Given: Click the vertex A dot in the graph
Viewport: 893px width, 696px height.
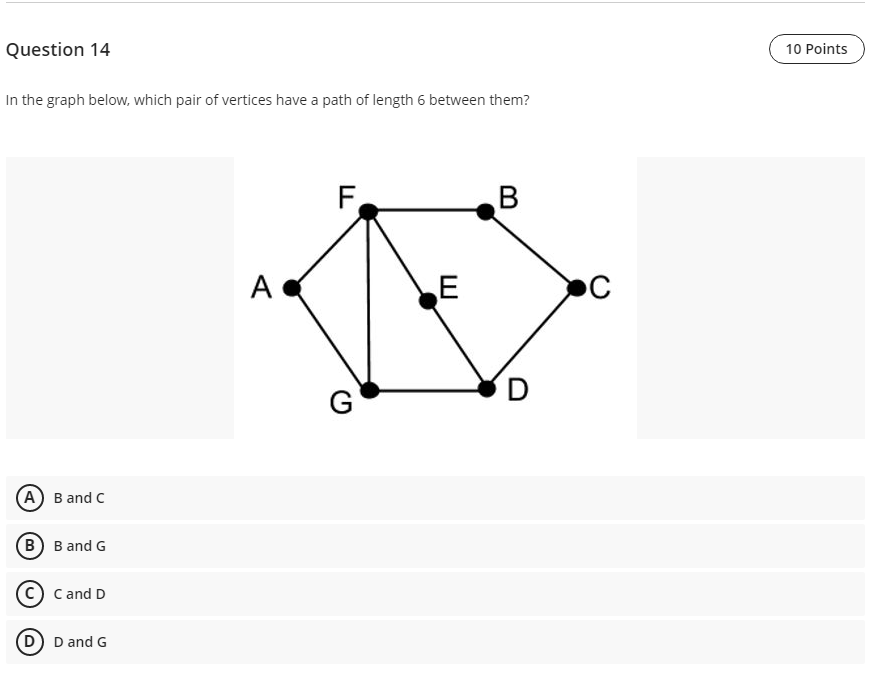Looking at the screenshot, I should pos(290,289).
